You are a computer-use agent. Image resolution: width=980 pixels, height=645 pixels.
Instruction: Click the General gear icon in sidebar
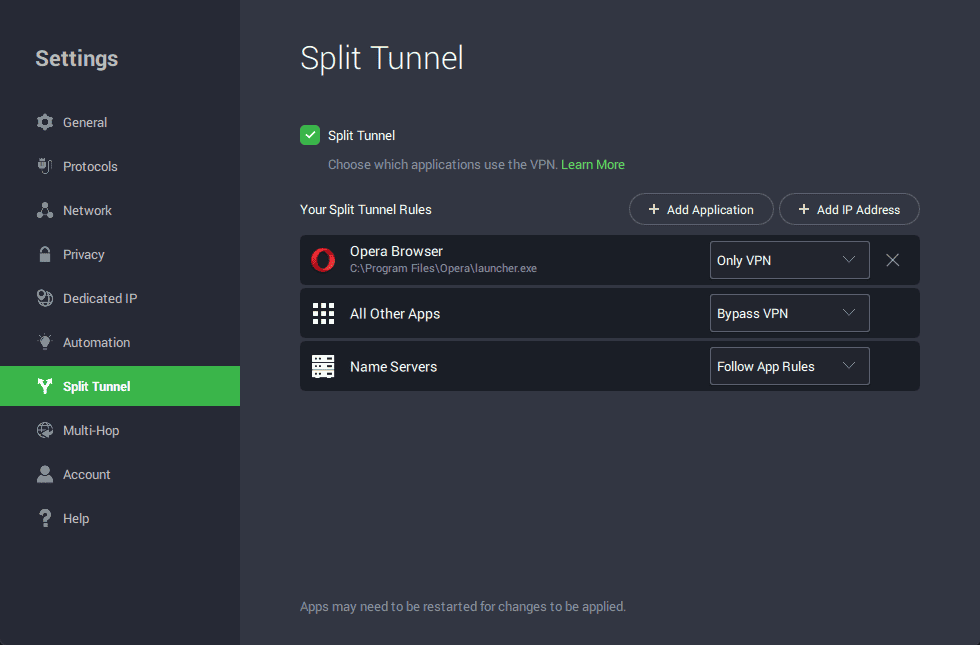45,122
